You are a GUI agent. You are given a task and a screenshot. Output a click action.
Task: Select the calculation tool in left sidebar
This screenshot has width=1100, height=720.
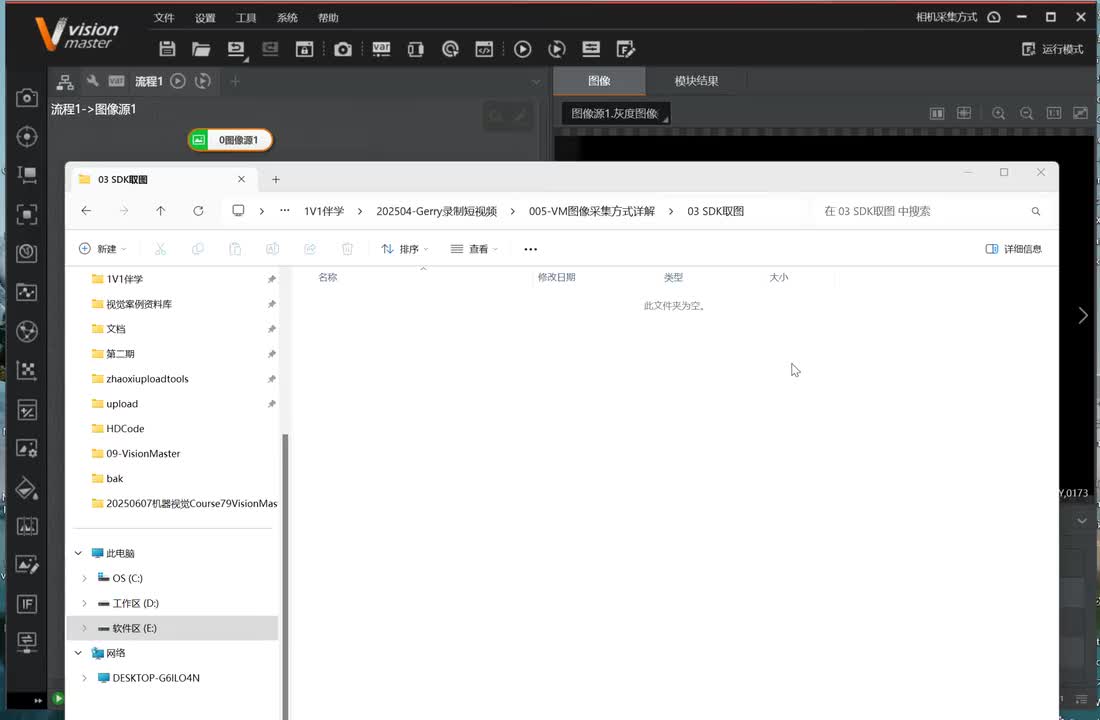point(27,409)
